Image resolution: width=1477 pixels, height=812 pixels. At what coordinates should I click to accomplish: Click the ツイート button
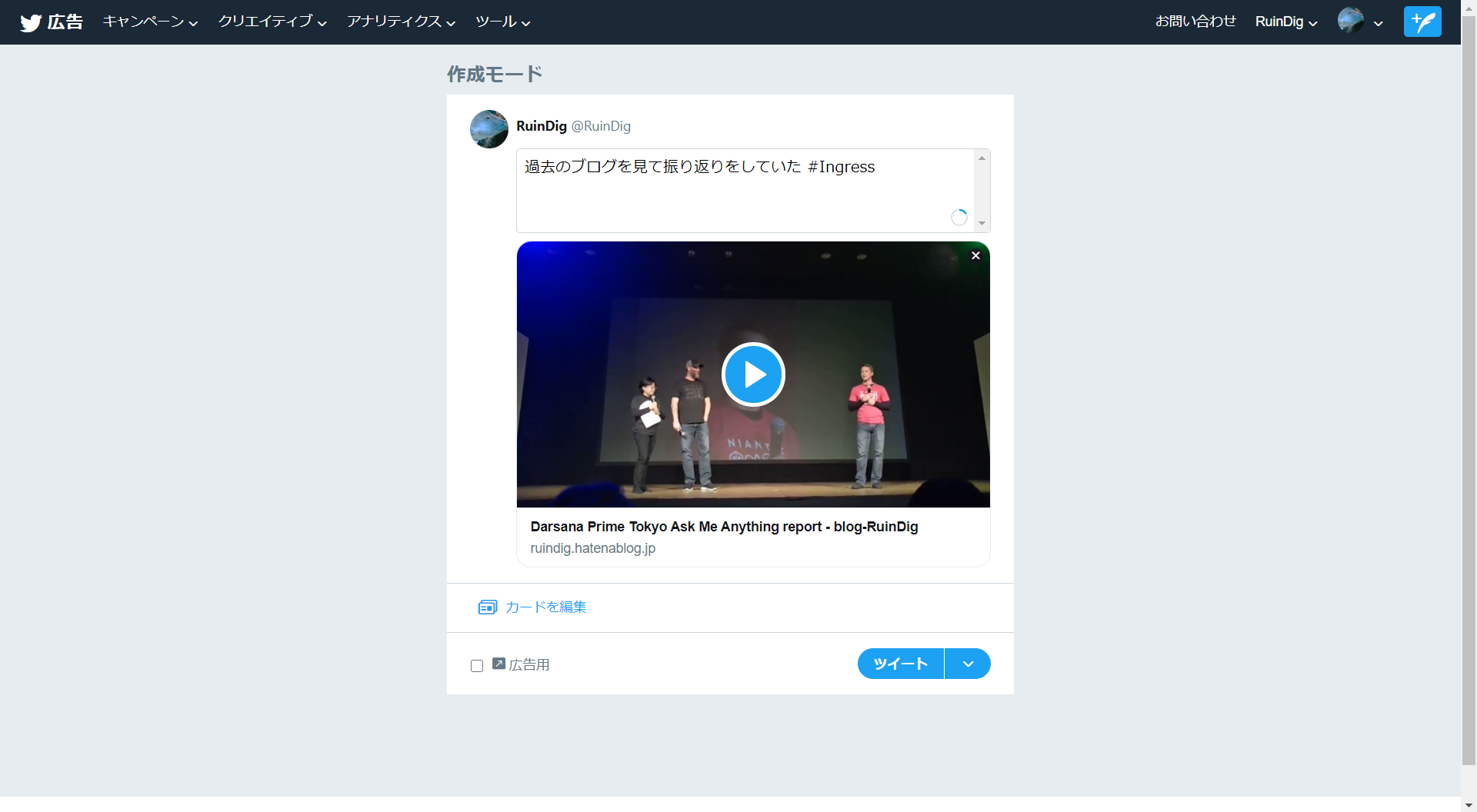tap(901, 664)
